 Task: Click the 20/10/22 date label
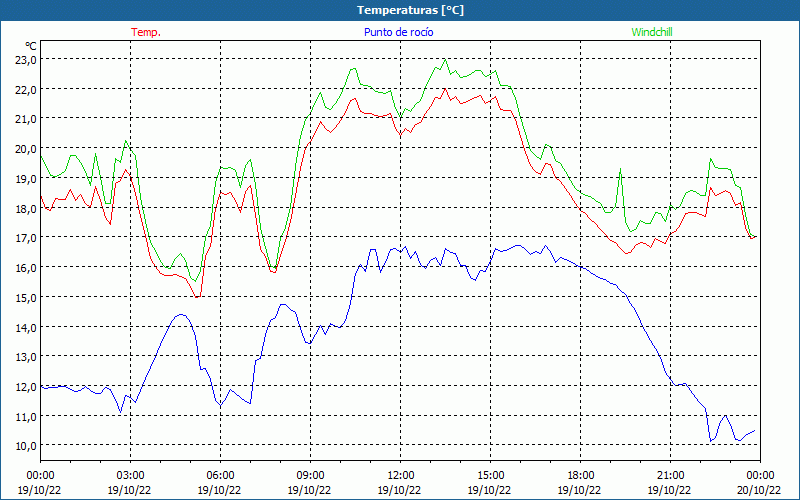759,490
